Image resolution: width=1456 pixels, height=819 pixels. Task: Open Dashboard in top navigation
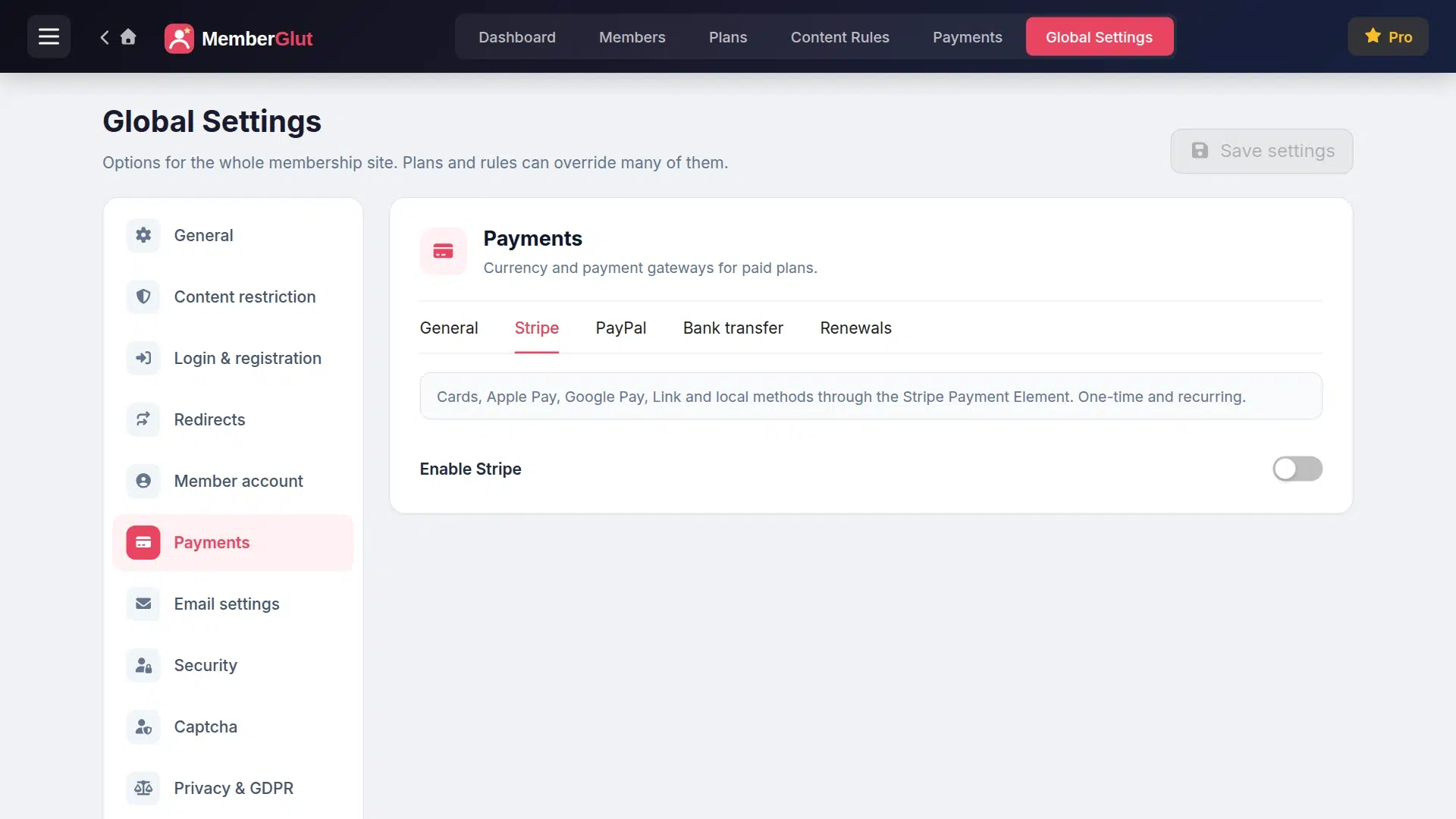(x=517, y=37)
